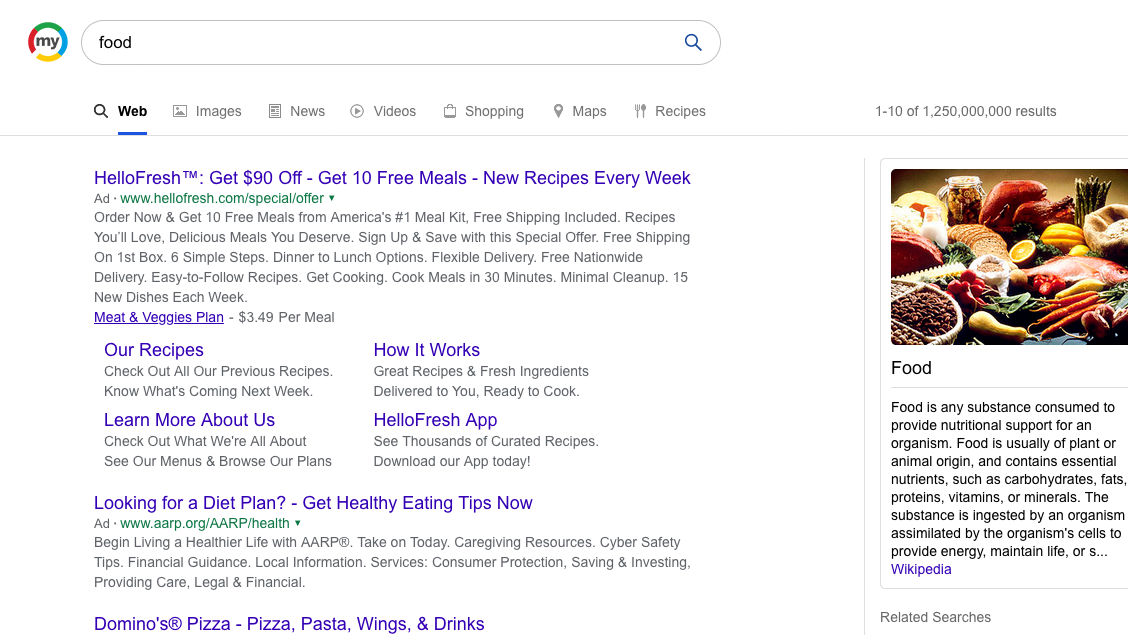Visit www.aarp.org/AARP/health URL

coord(205,524)
